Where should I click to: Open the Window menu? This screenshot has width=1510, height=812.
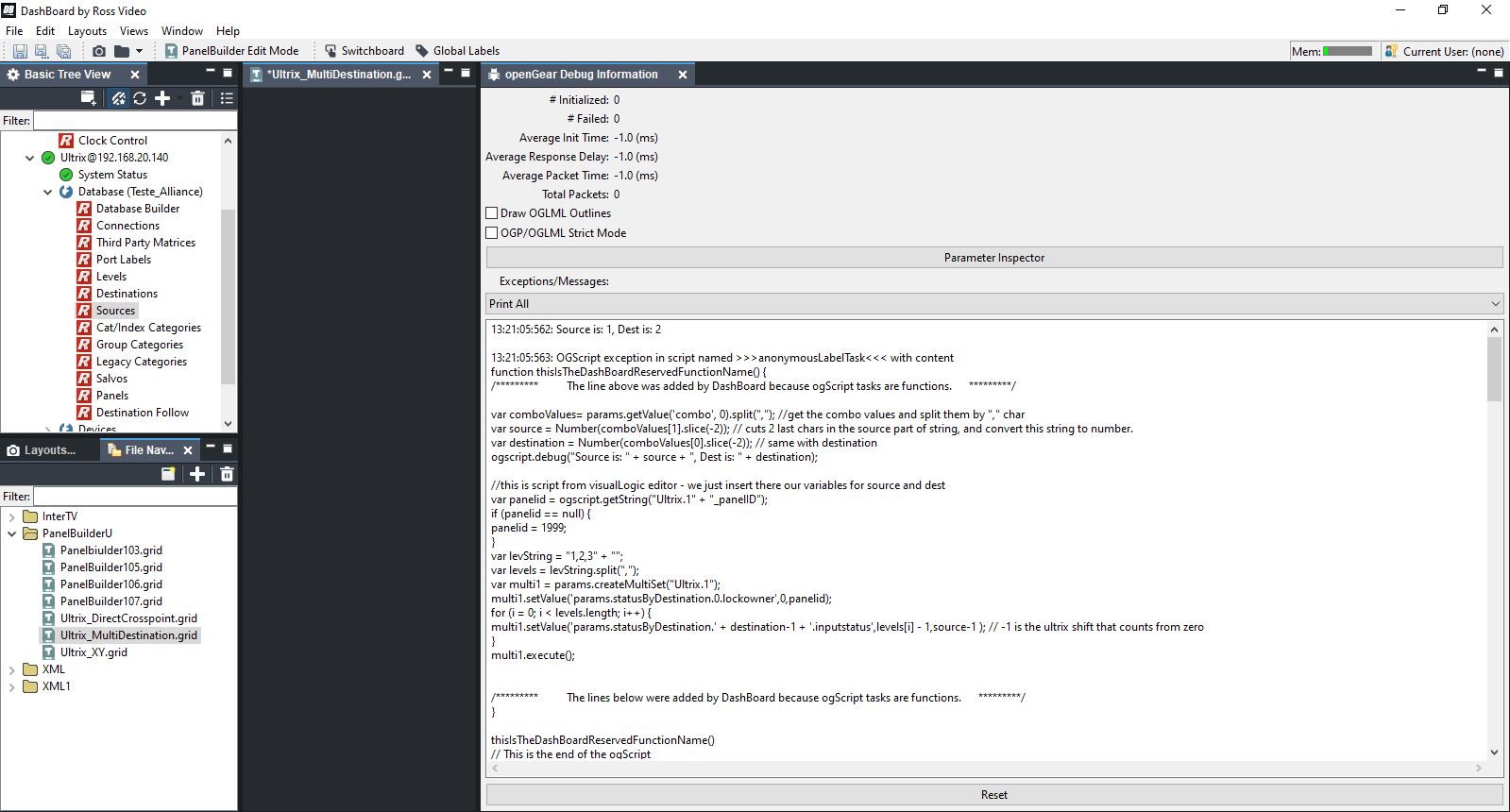tap(182, 31)
